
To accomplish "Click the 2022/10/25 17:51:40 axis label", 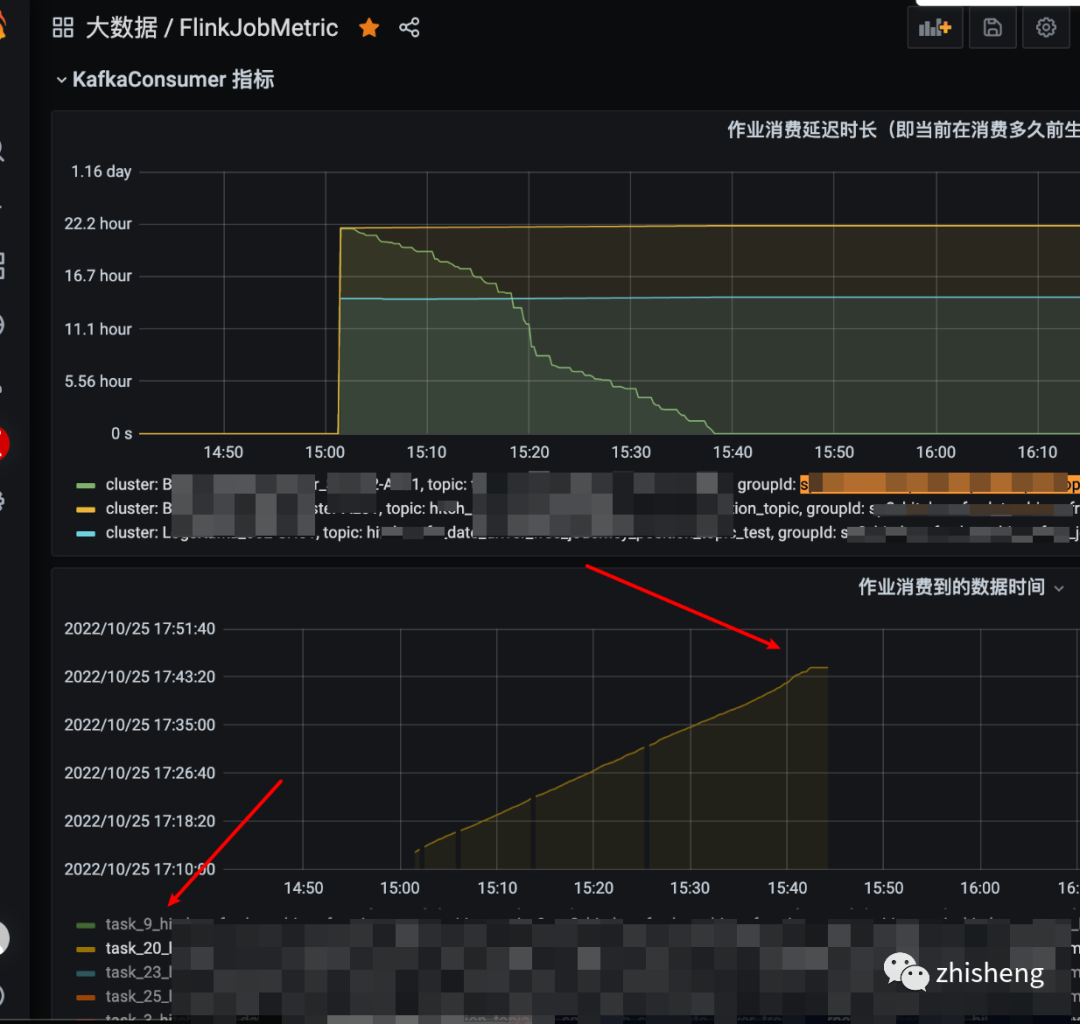I will point(140,629).
